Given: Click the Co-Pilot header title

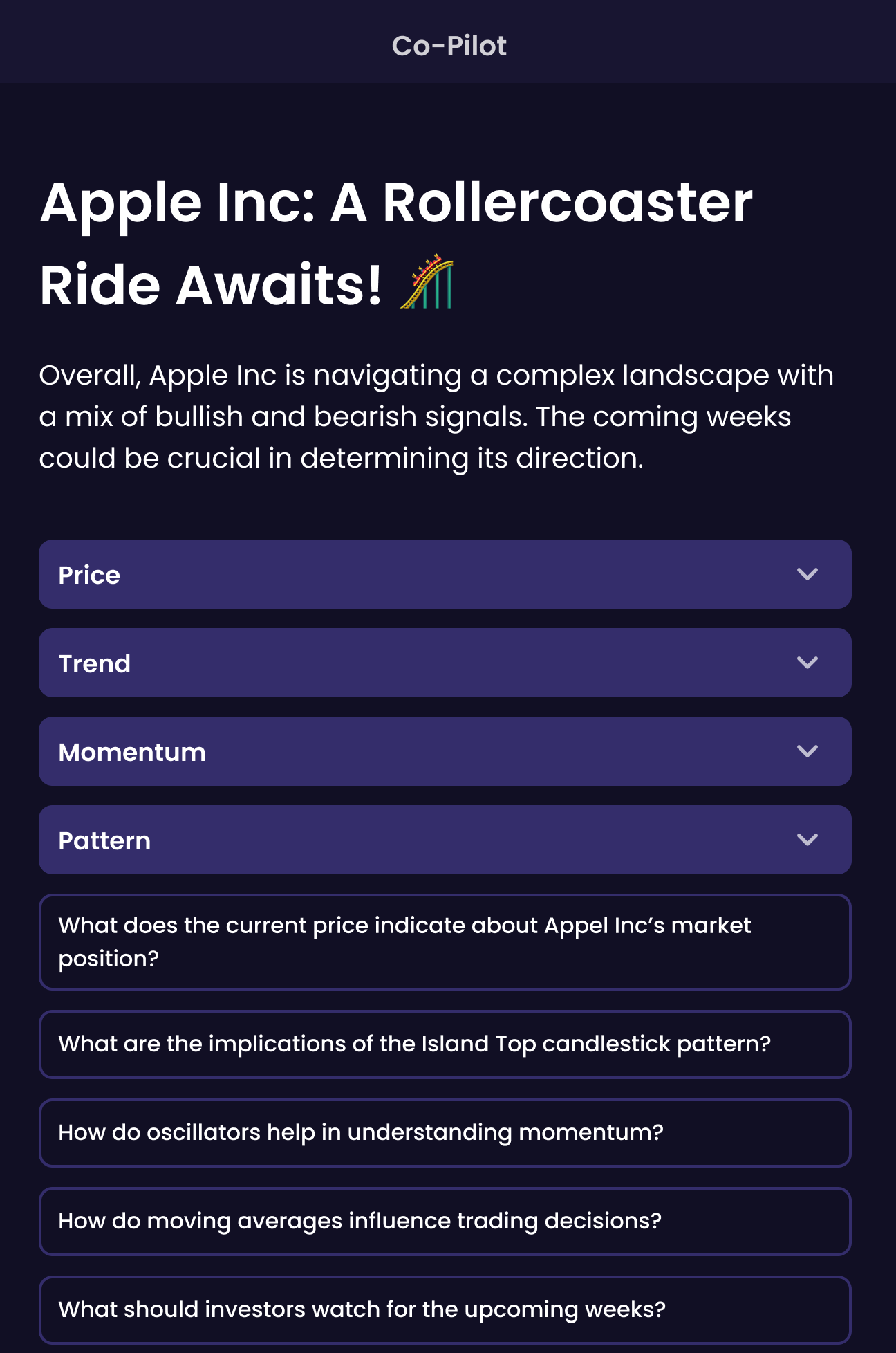Looking at the screenshot, I should (x=449, y=46).
